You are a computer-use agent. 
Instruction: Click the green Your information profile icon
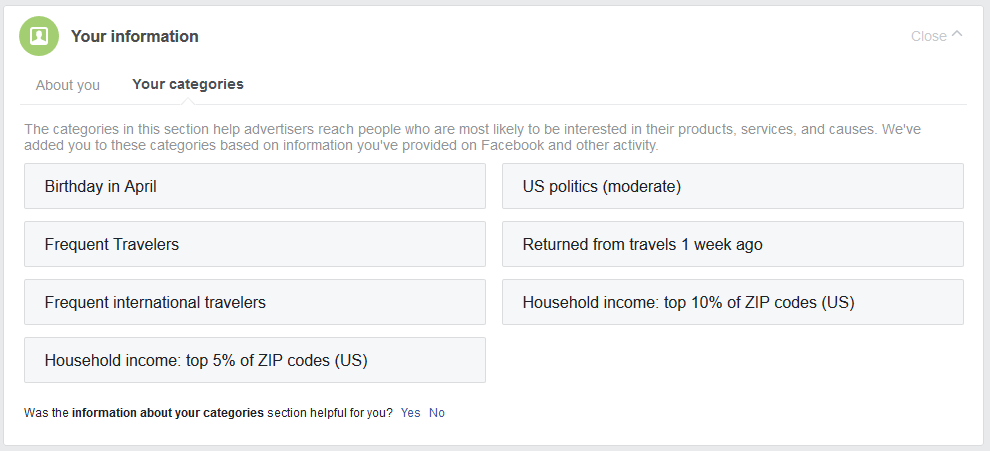coord(39,36)
